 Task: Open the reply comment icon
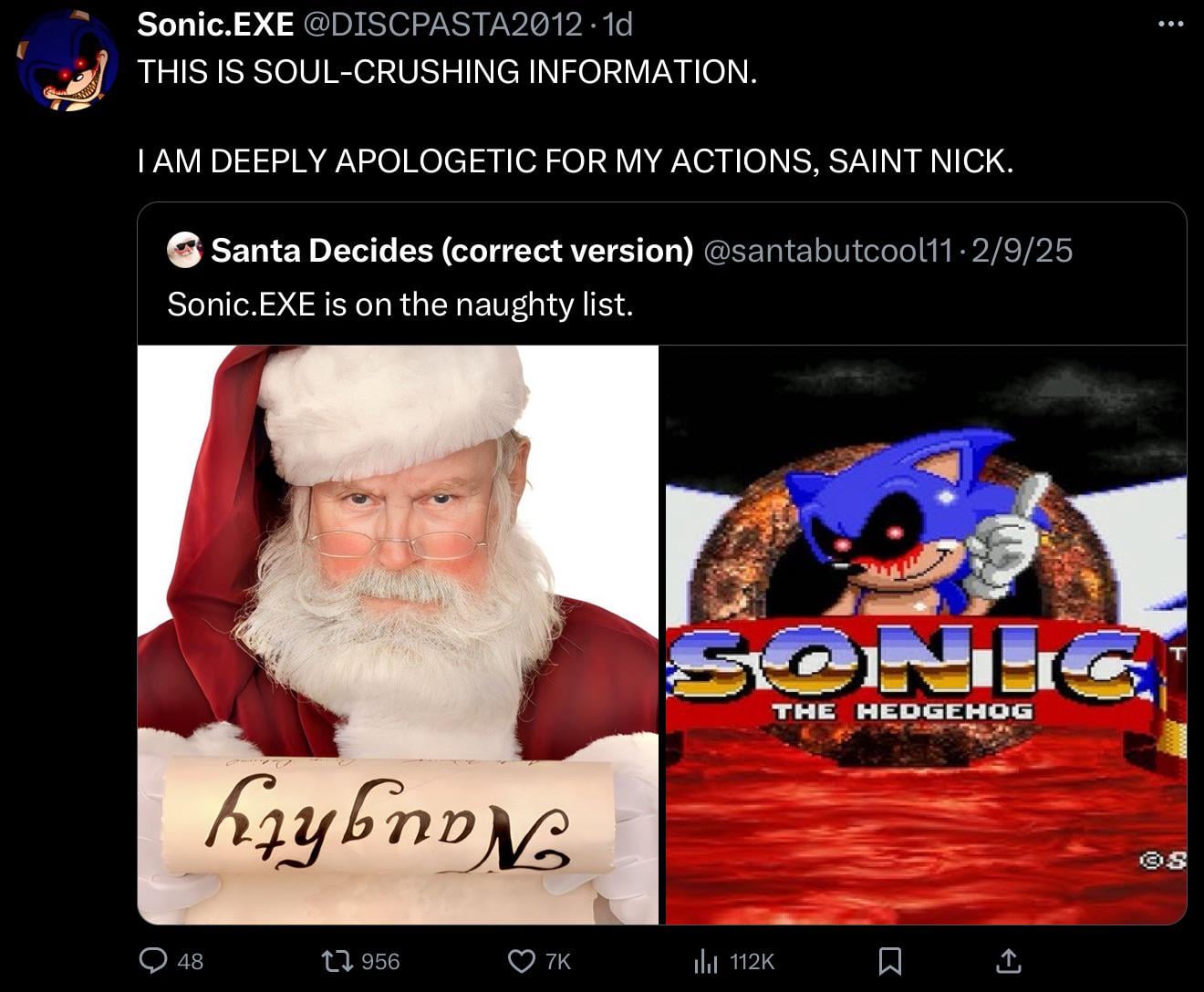click(x=152, y=961)
